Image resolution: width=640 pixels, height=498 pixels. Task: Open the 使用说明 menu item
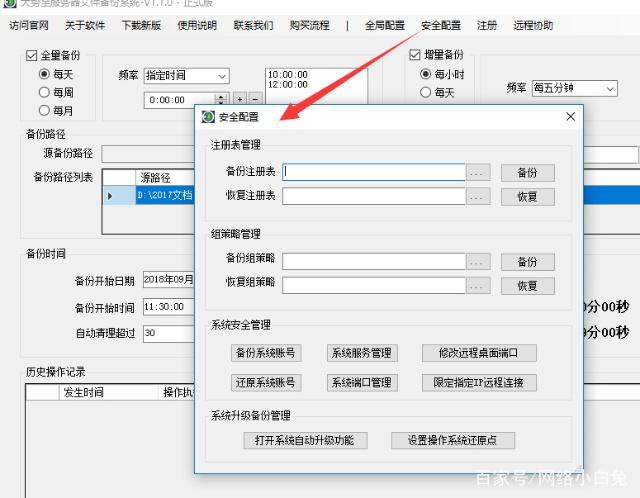197,25
